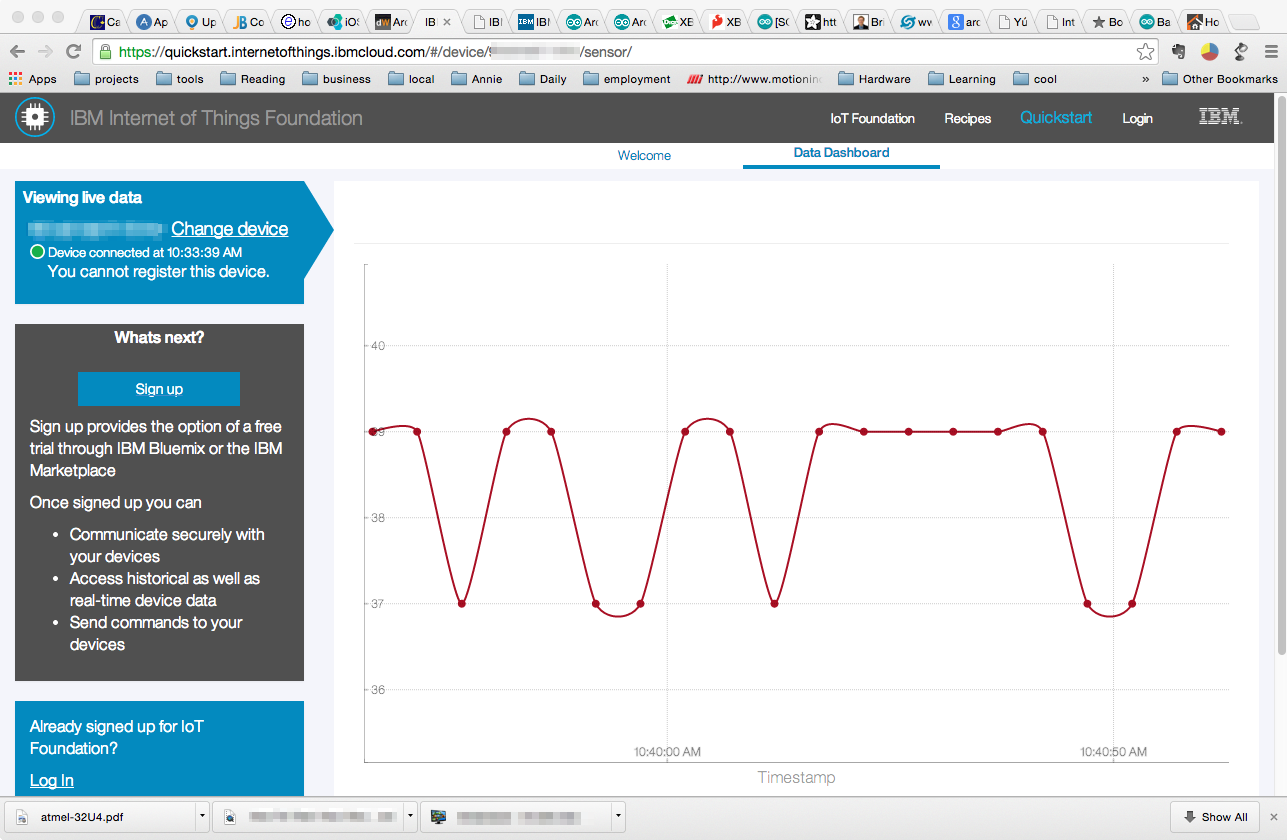Open IoT Foundation in the top navigation
Image resolution: width=1287 pixels, height=840 pixels.
872,118
